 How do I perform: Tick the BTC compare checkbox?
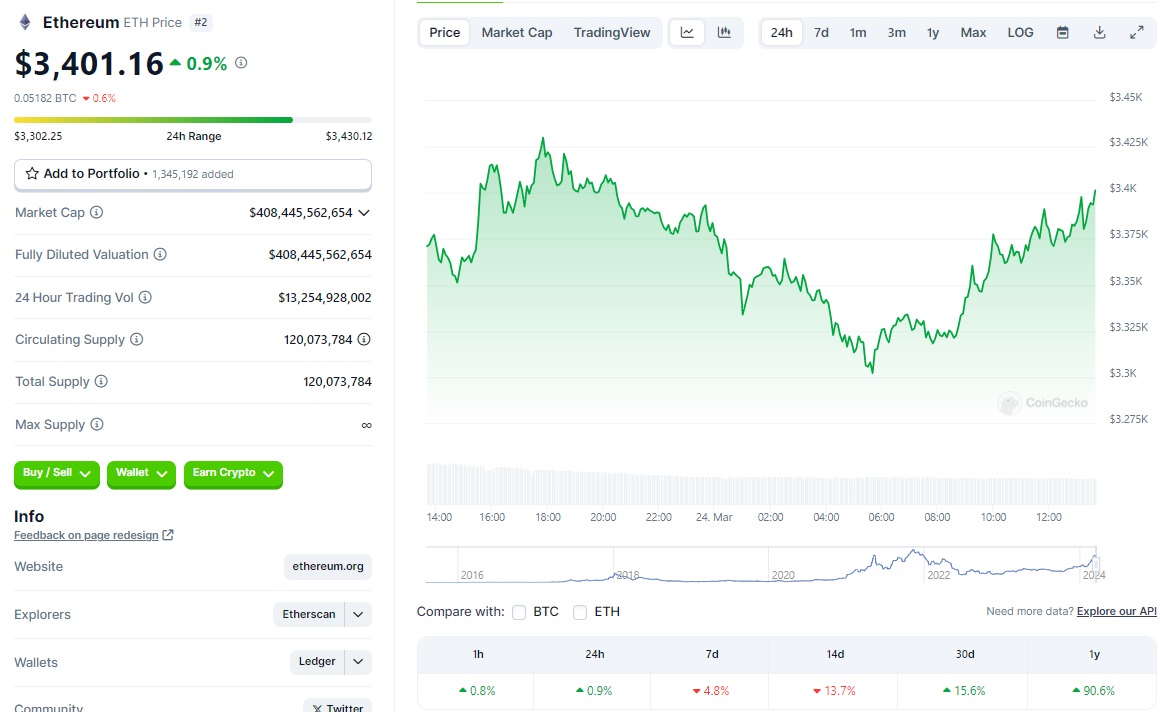coord(519,612)
